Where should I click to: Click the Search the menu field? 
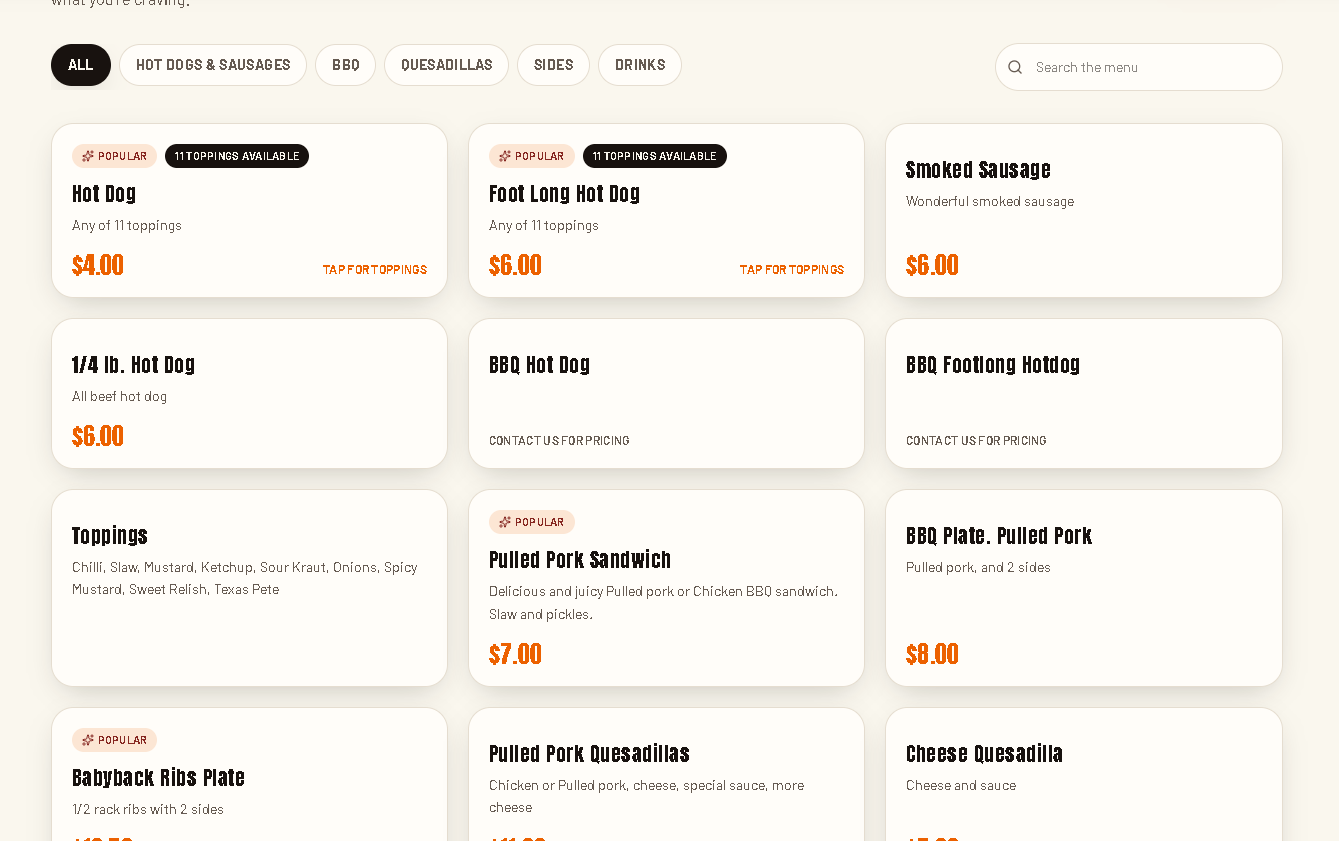(x=1139, y=67)
